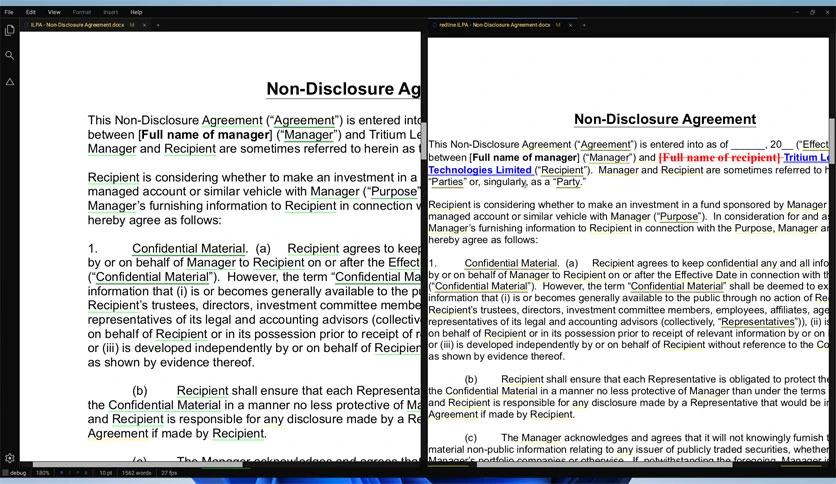836x484 pixels.
Task: Click left pane horizontal scrollbar thumb
Action: point(138,465)
